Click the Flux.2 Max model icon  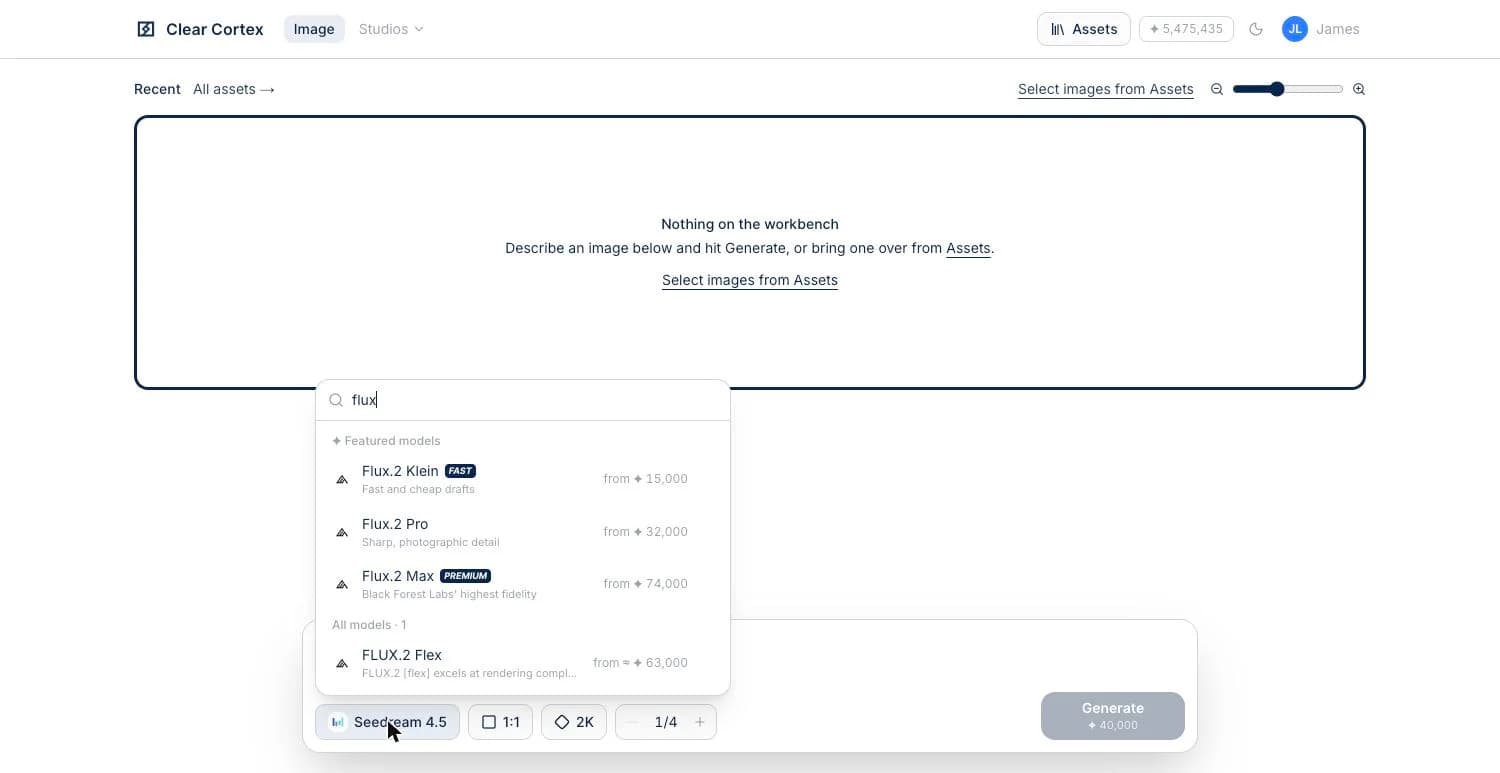pos(342,584)
